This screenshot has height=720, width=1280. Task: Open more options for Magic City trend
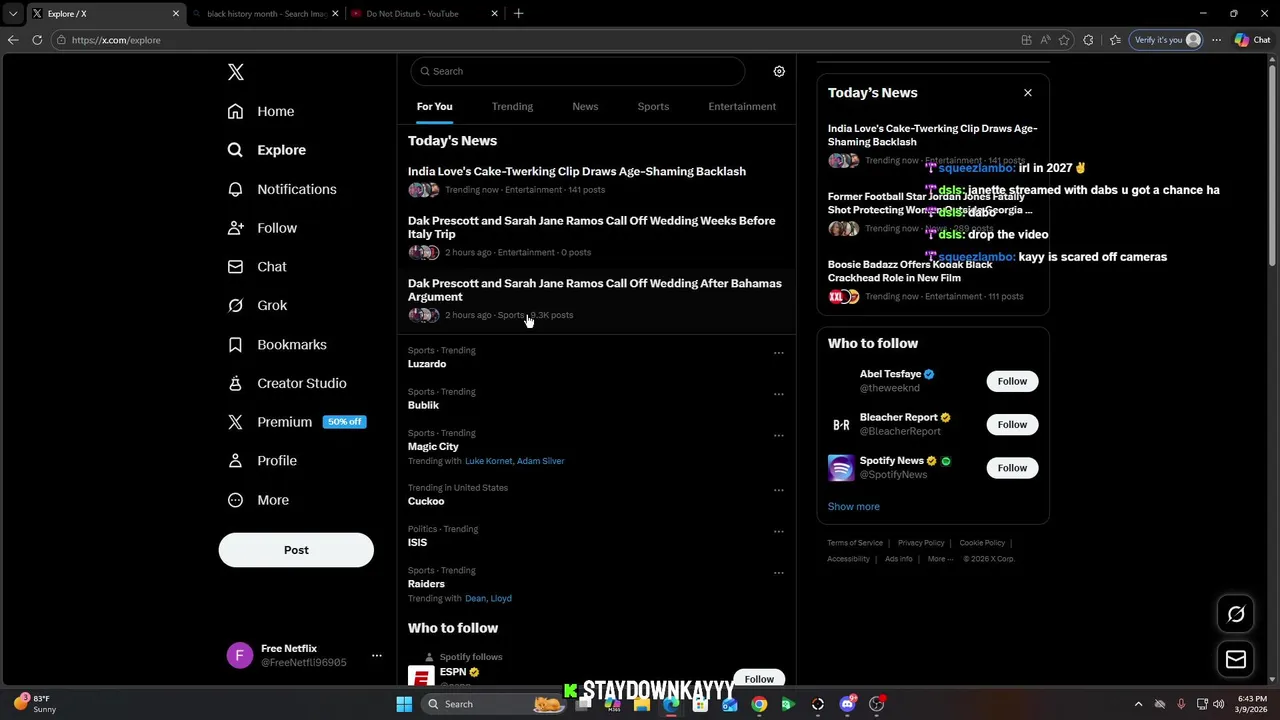778,435
